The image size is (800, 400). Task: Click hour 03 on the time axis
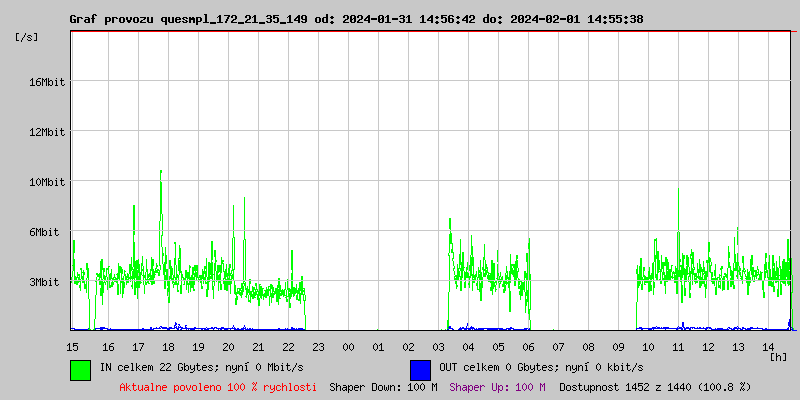click(x=438, y=347)
